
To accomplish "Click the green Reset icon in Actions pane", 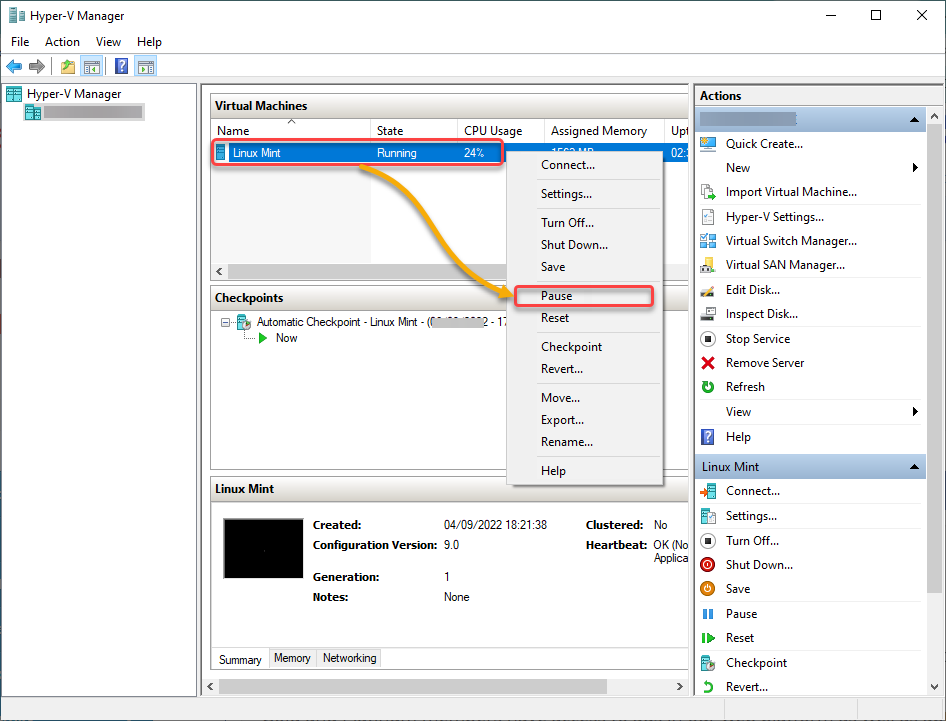I will pos(708,638).
